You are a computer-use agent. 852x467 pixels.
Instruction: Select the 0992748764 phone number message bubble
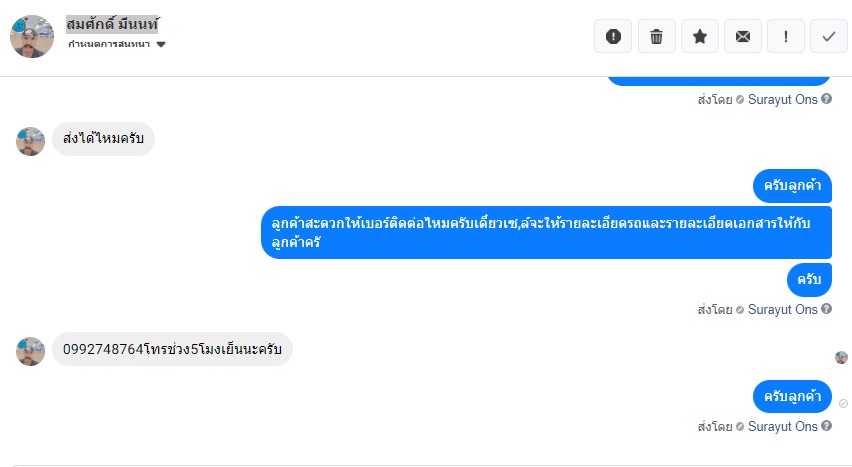click(172, 349)
